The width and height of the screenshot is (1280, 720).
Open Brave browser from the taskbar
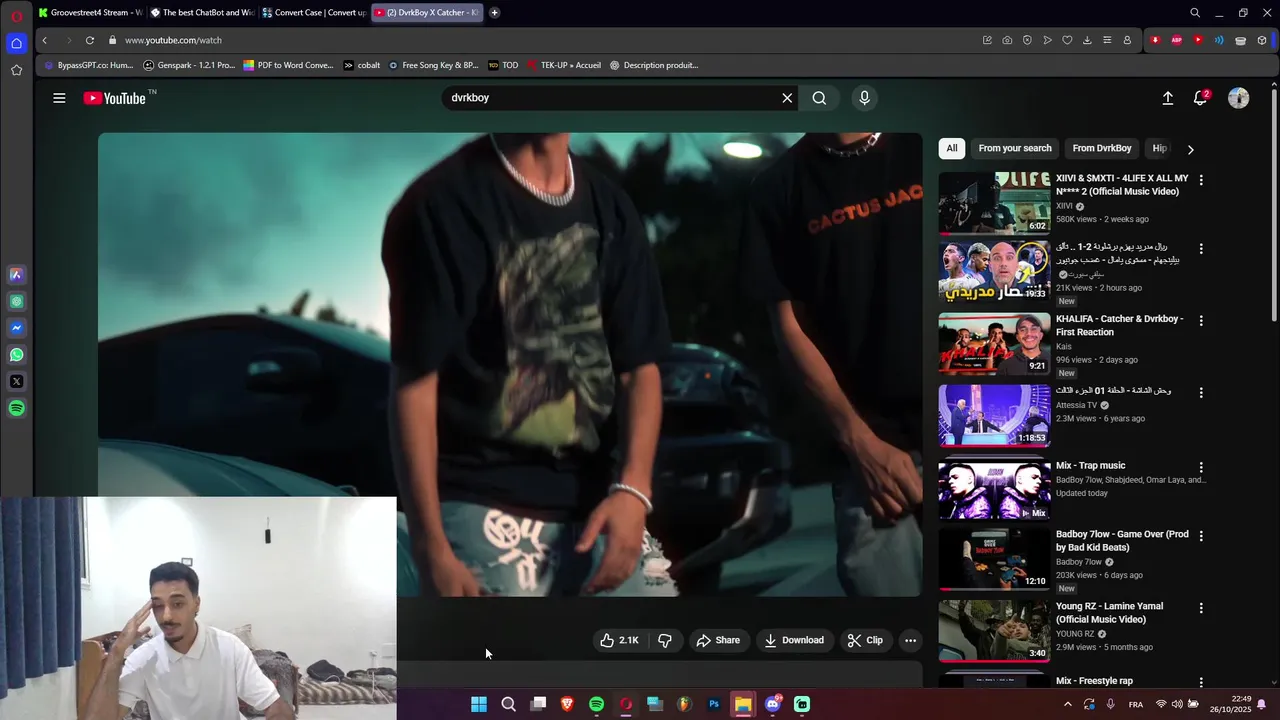click(567, 704)
